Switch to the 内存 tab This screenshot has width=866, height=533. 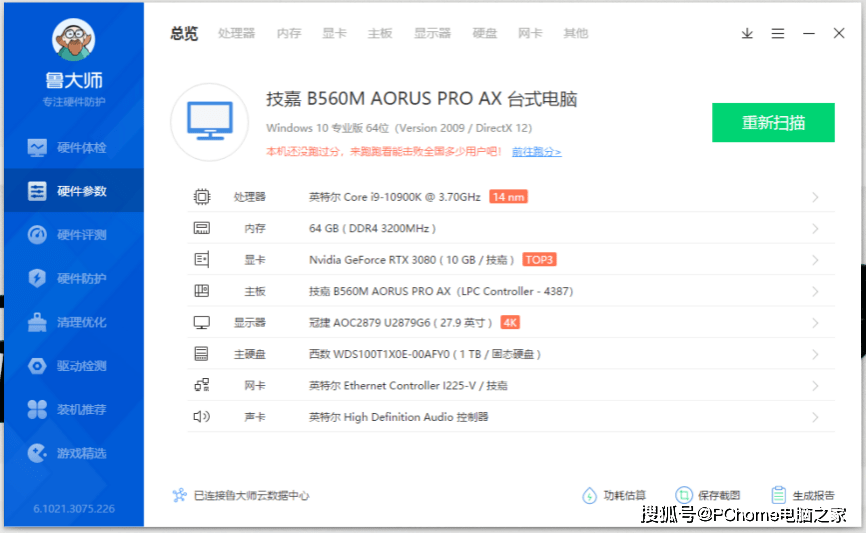(x=289, y=34)
